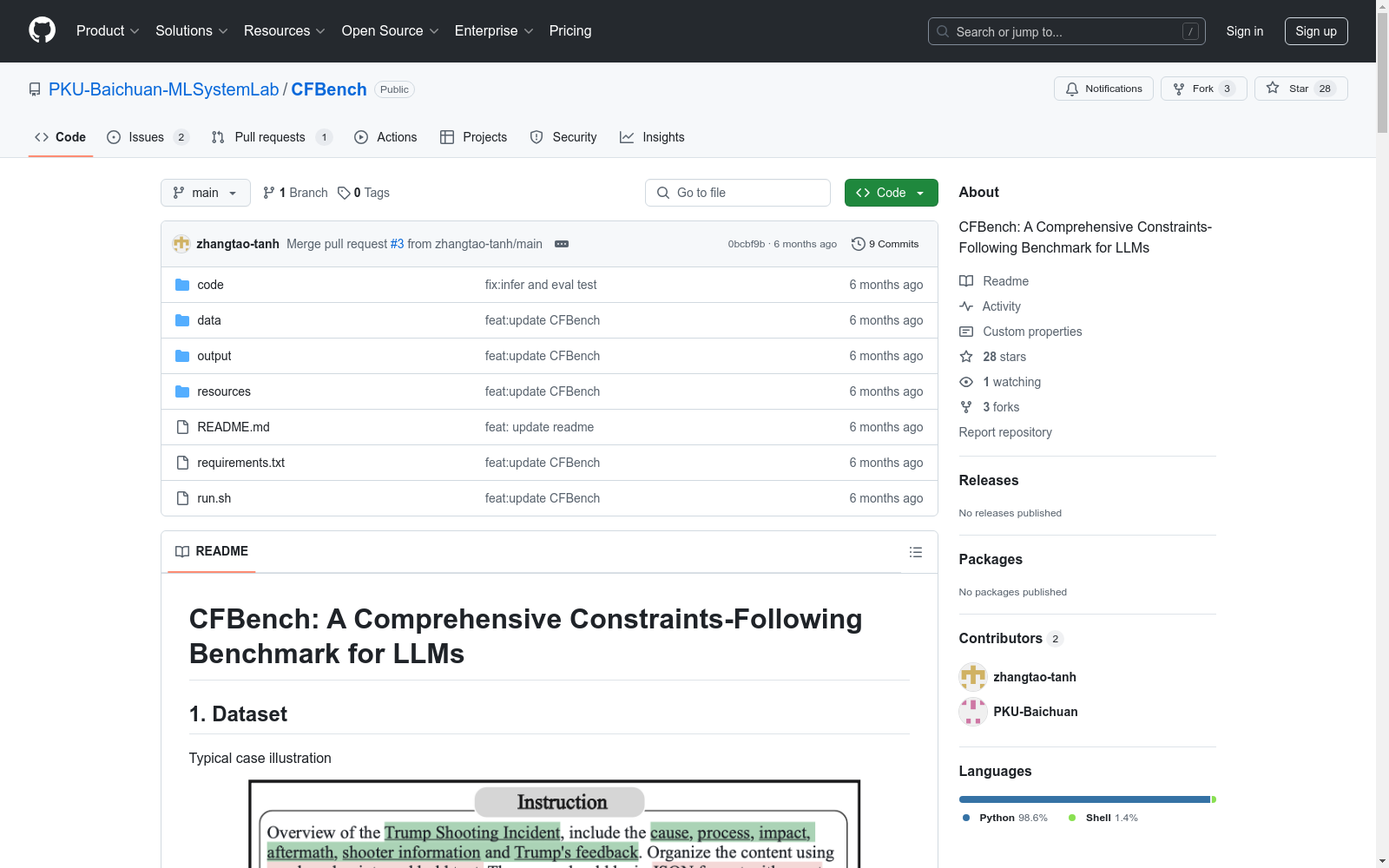Screen dimensions: 1389x868
Task: Open the green Code dropdown button
Action: click(x=891, y=193)
